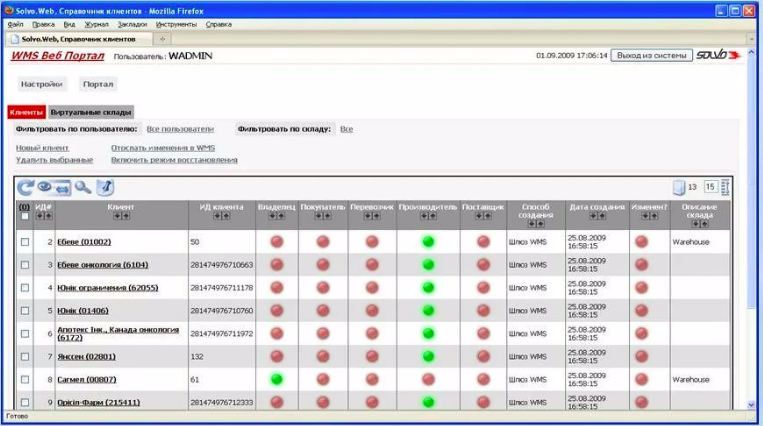Viewport: 763px width, 426px height.
Task: Click green Владелец indicator in Сагмел (00807) row
Action: pyautogui.click(x=277, y=379)
